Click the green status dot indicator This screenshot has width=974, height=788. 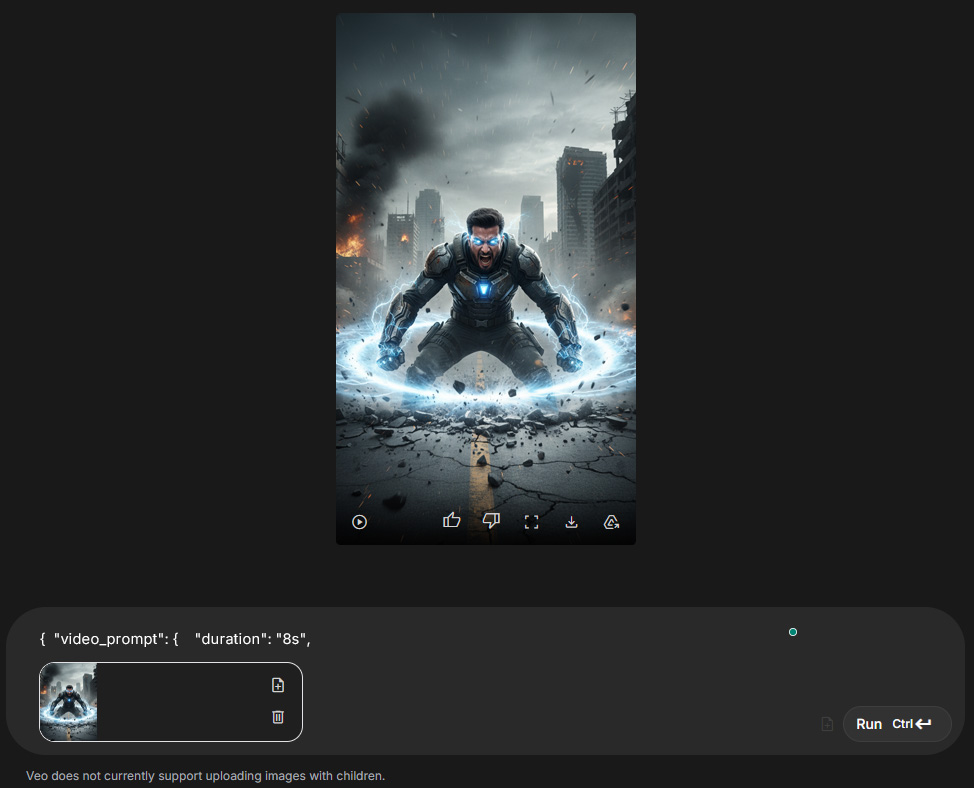pos(793,632)
